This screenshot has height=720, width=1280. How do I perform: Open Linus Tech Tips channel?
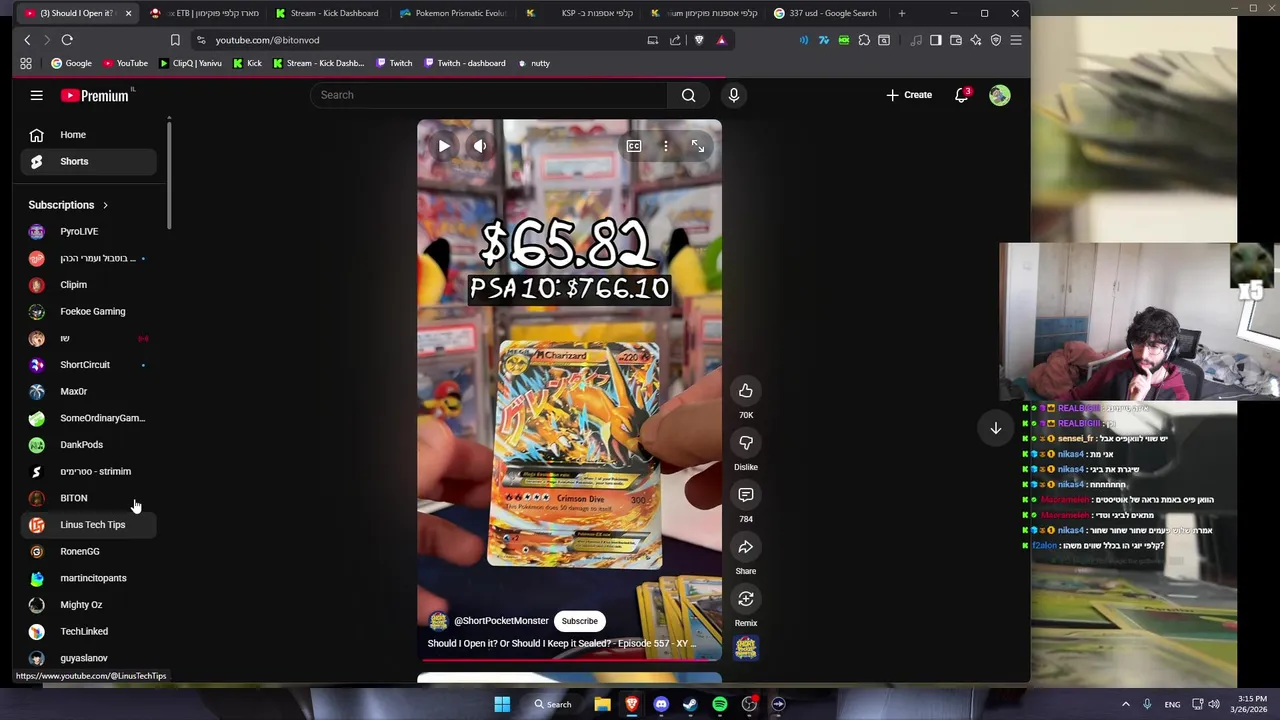click(x=87, y=525)
